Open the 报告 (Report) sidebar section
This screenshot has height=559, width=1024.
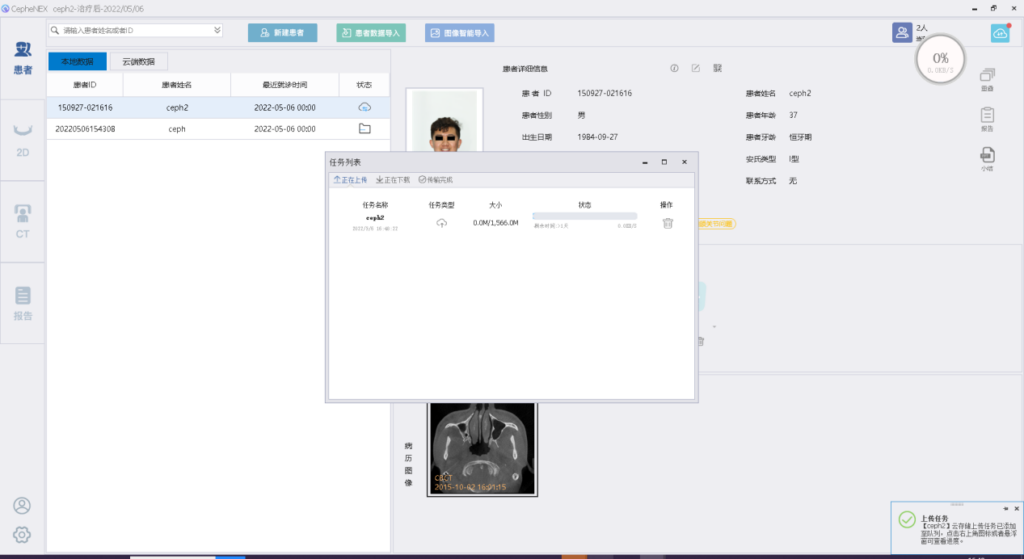[x=23, y=303]
